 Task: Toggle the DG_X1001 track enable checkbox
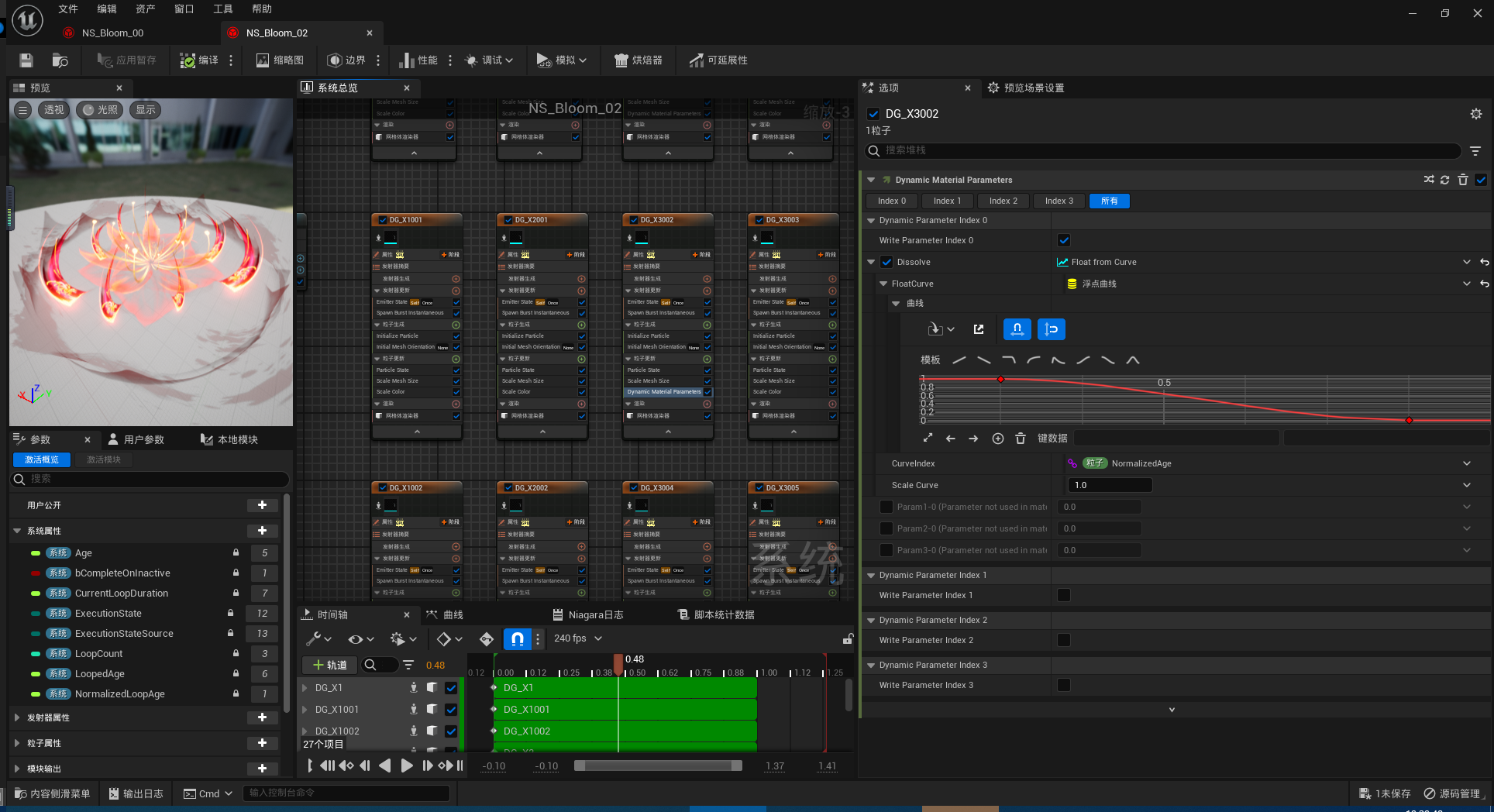point(451,709)
